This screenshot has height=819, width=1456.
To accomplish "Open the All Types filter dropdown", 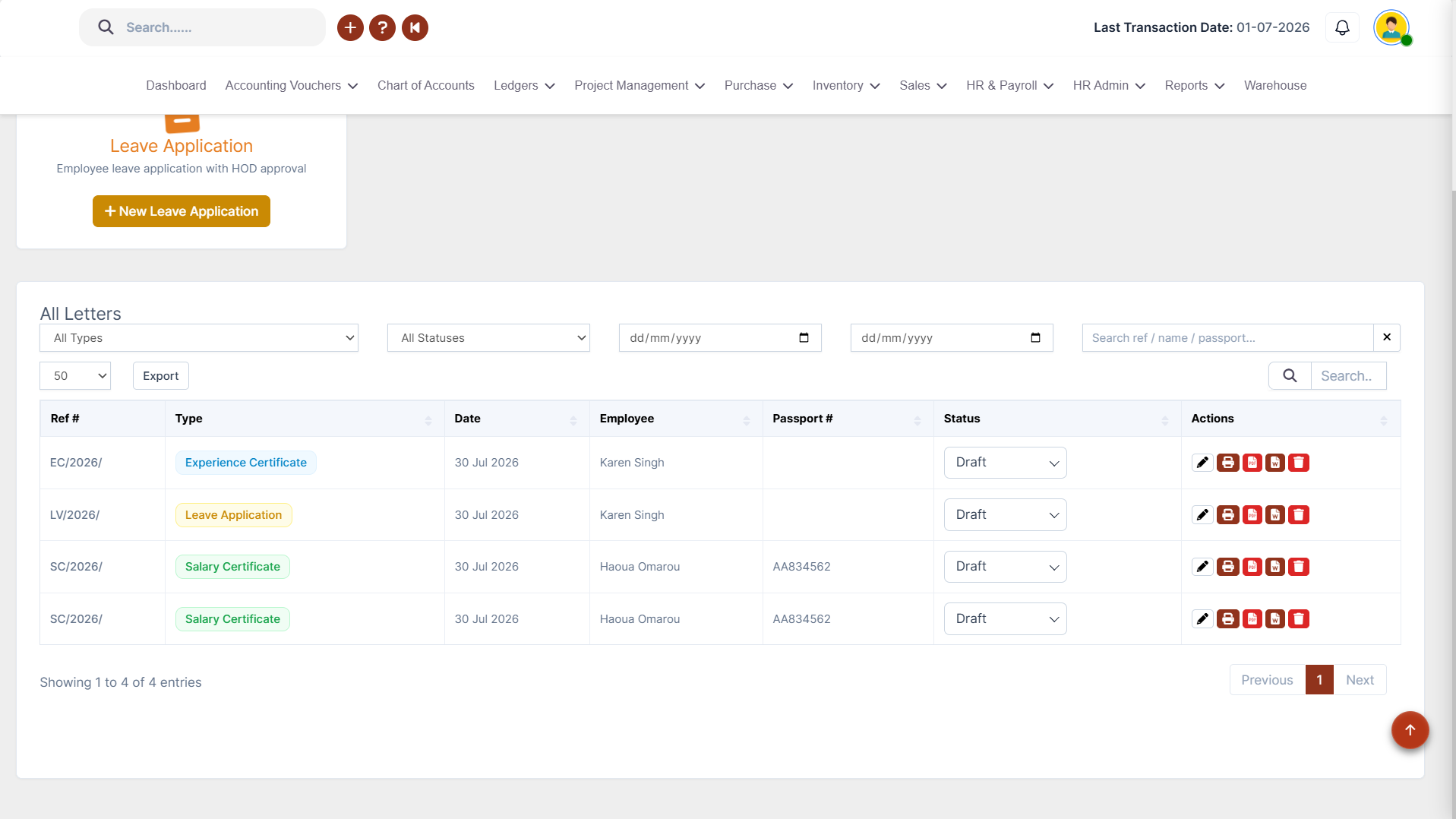I will coord(199,338).
